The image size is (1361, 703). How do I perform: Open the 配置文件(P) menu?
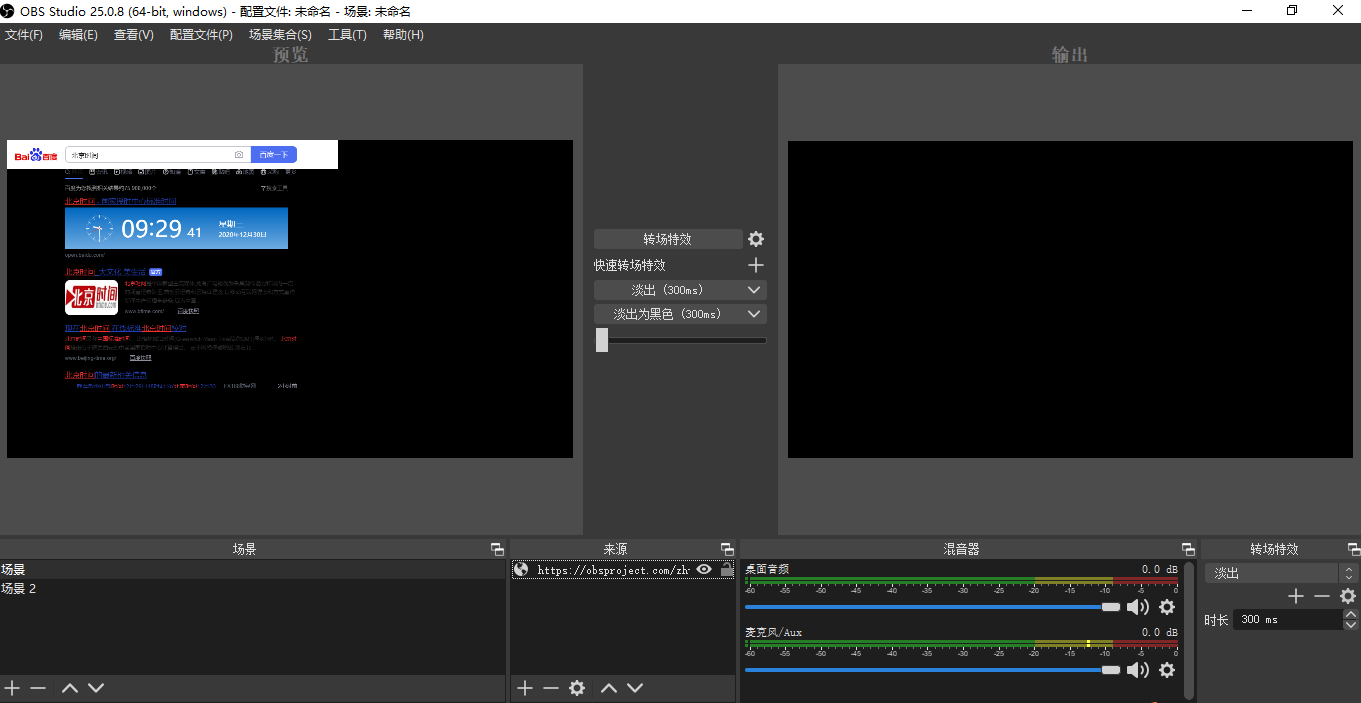pyautogui.click(x=201, y=35)
